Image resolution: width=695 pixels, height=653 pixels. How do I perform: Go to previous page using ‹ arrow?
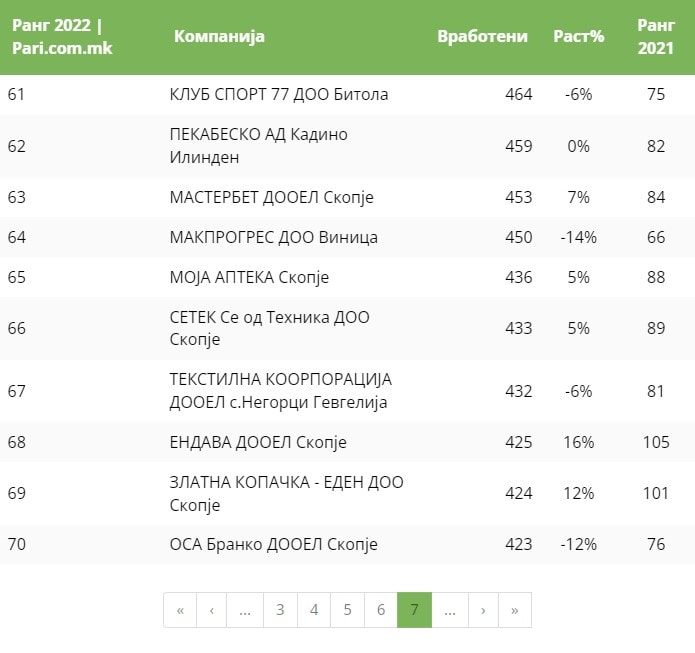[x=212, y=610]
